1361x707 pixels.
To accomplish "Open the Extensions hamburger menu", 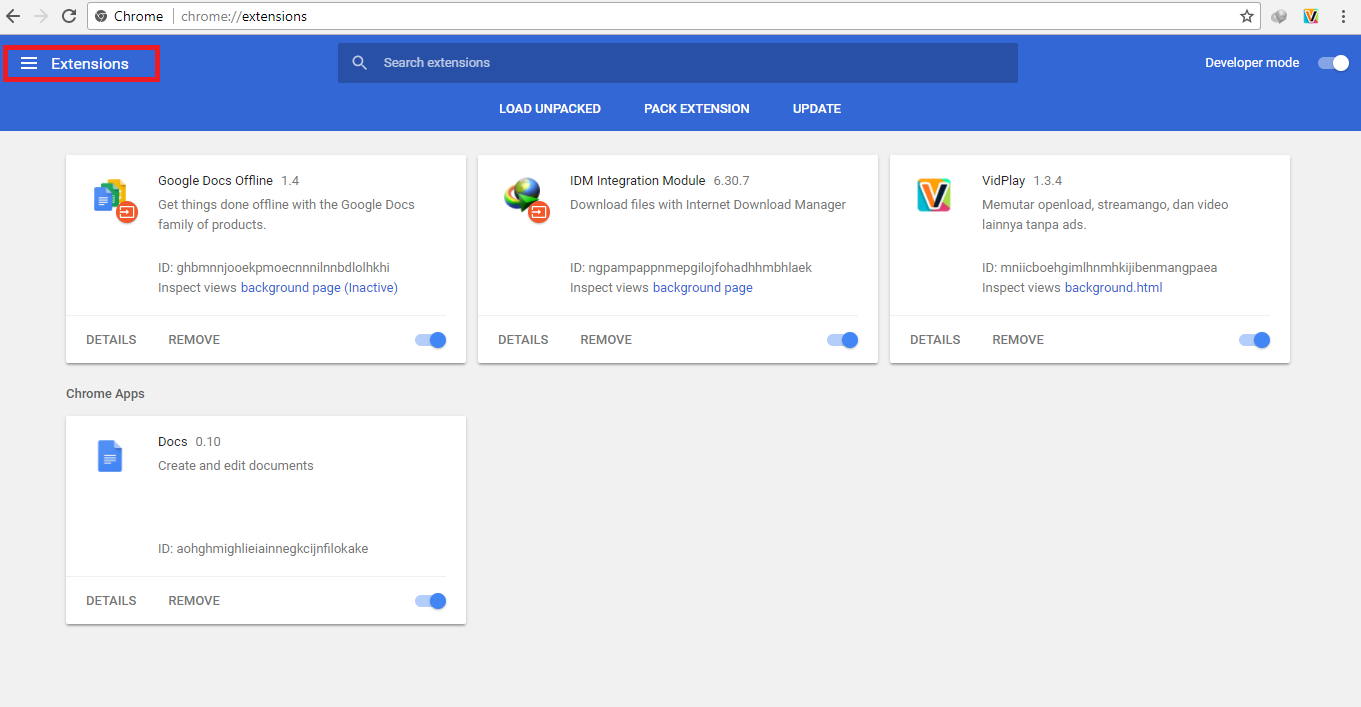I will [x=30, y=62].
